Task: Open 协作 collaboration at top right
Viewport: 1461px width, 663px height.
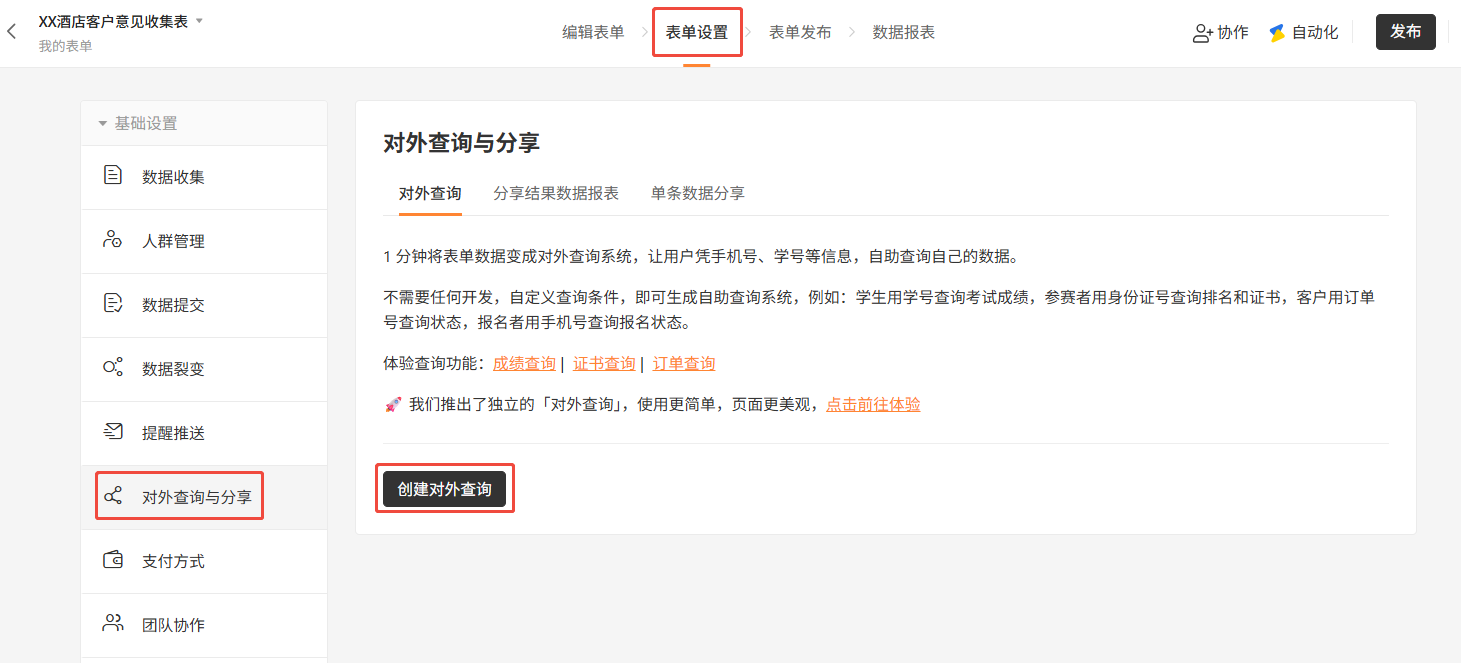Action: click(1220, 32)
